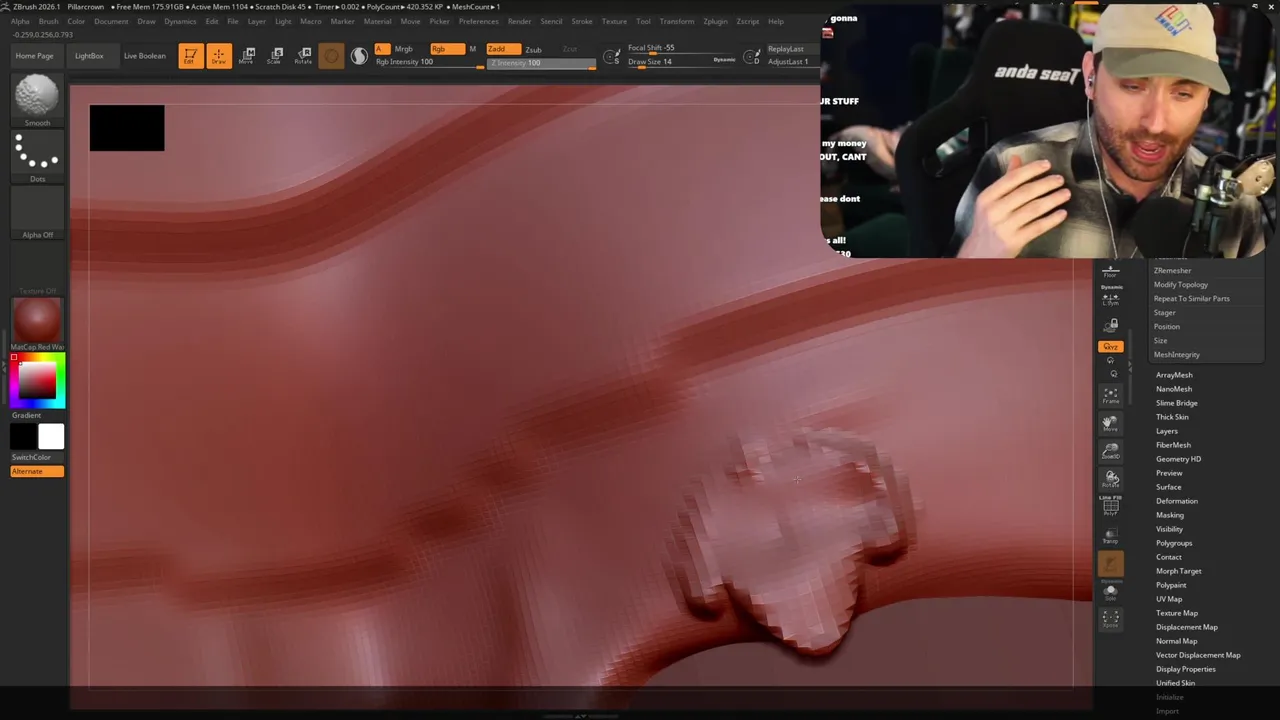Adjust the Rgb Intensity slider

(428, 62)
